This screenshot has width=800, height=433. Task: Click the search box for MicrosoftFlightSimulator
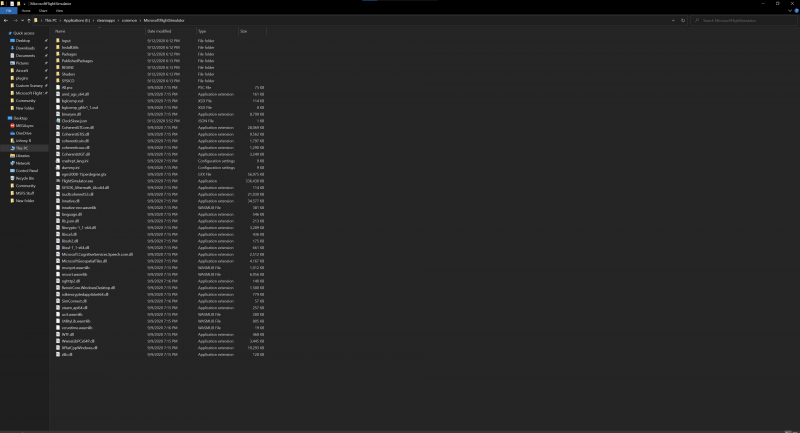744,20
